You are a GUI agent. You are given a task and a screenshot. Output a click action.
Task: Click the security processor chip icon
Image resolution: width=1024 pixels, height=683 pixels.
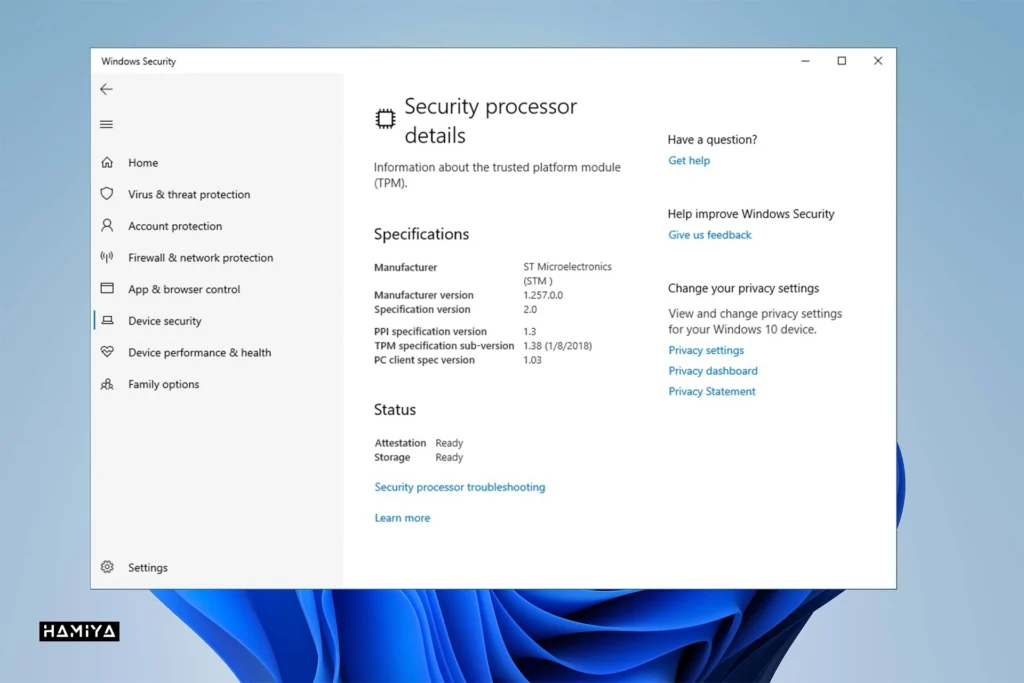385,119
